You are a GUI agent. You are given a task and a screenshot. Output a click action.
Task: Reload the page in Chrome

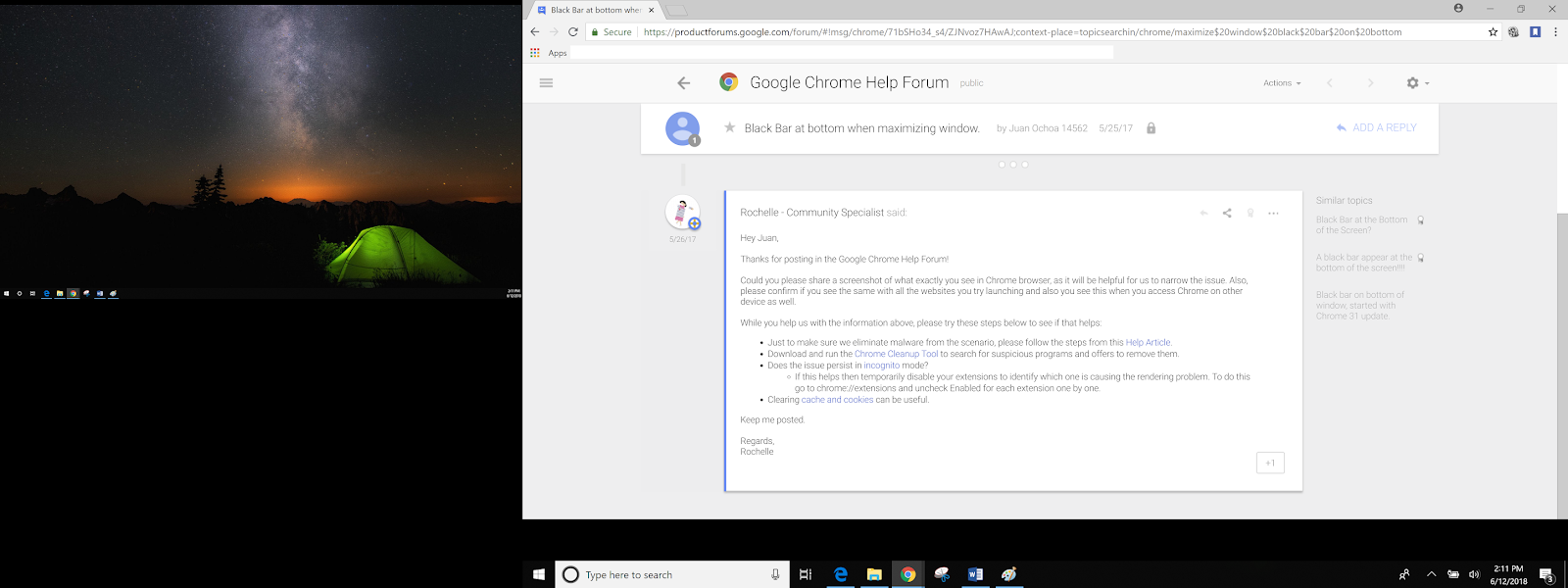[573, 32]
